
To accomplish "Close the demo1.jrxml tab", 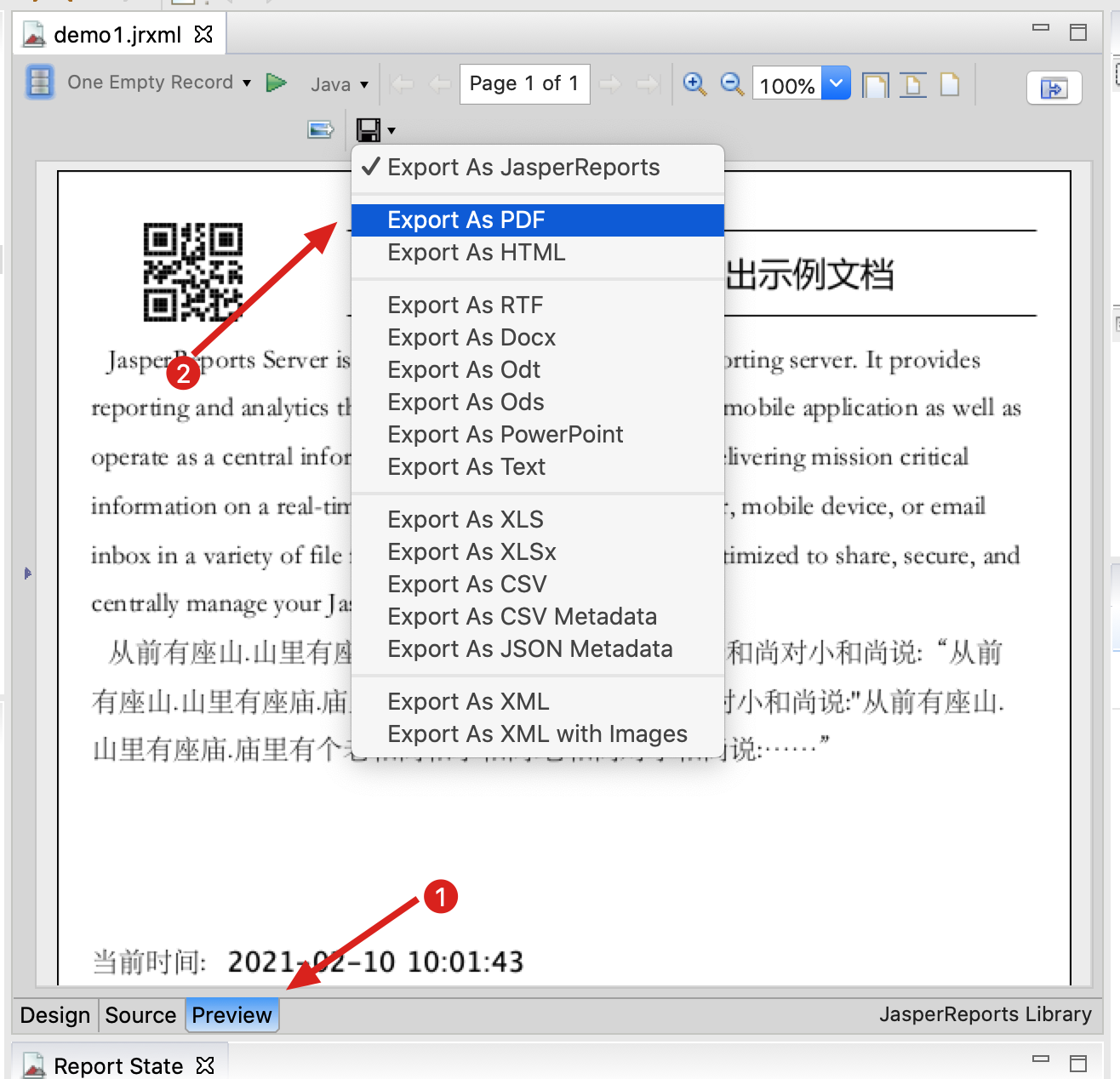I will coord(203,34).
